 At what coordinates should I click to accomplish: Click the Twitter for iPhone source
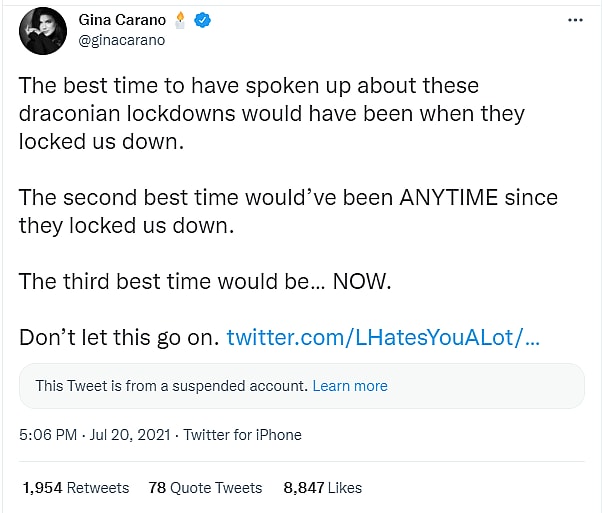coord(242,435)
